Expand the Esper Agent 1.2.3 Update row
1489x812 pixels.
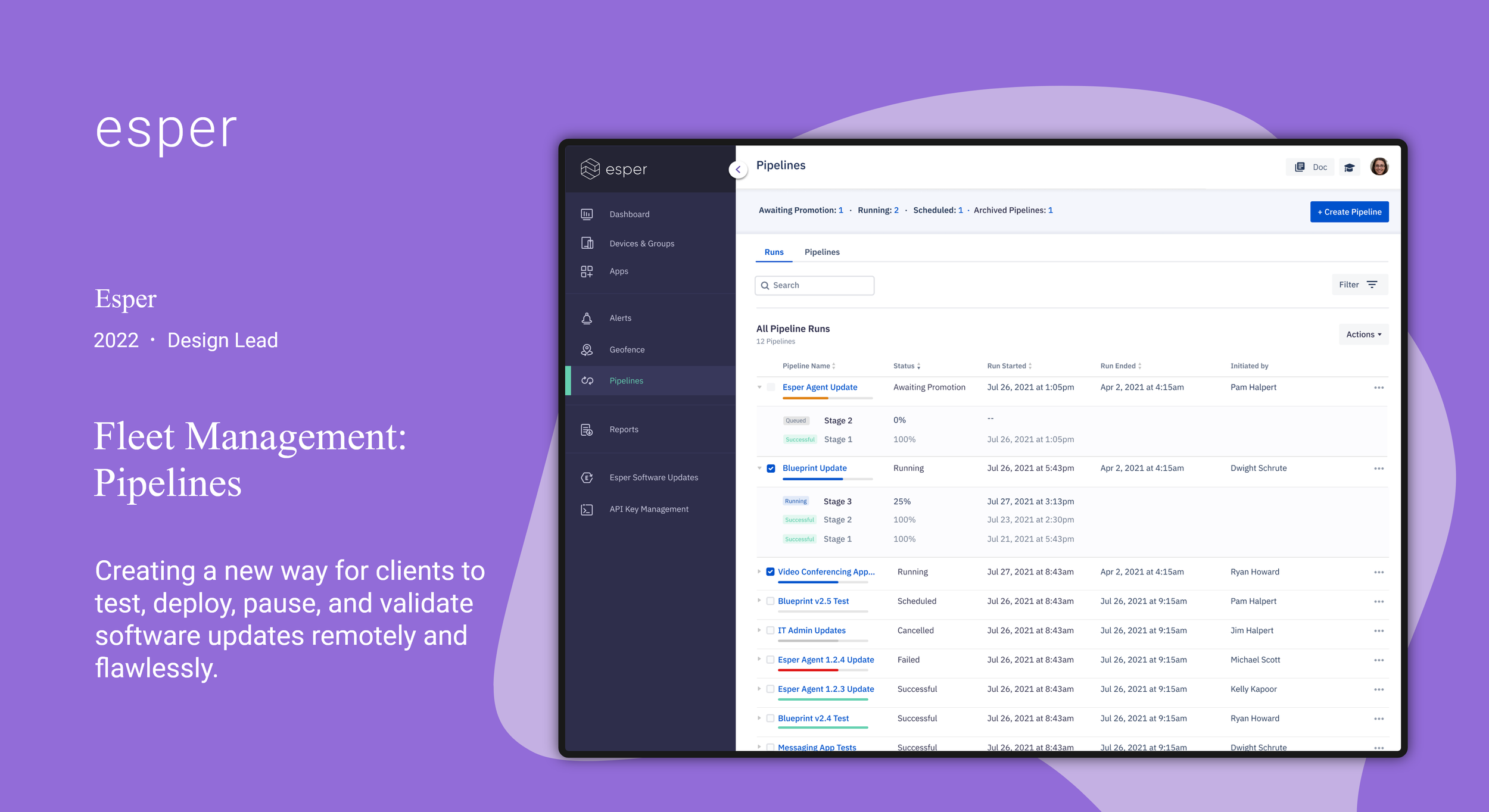(x=759, y=688)
